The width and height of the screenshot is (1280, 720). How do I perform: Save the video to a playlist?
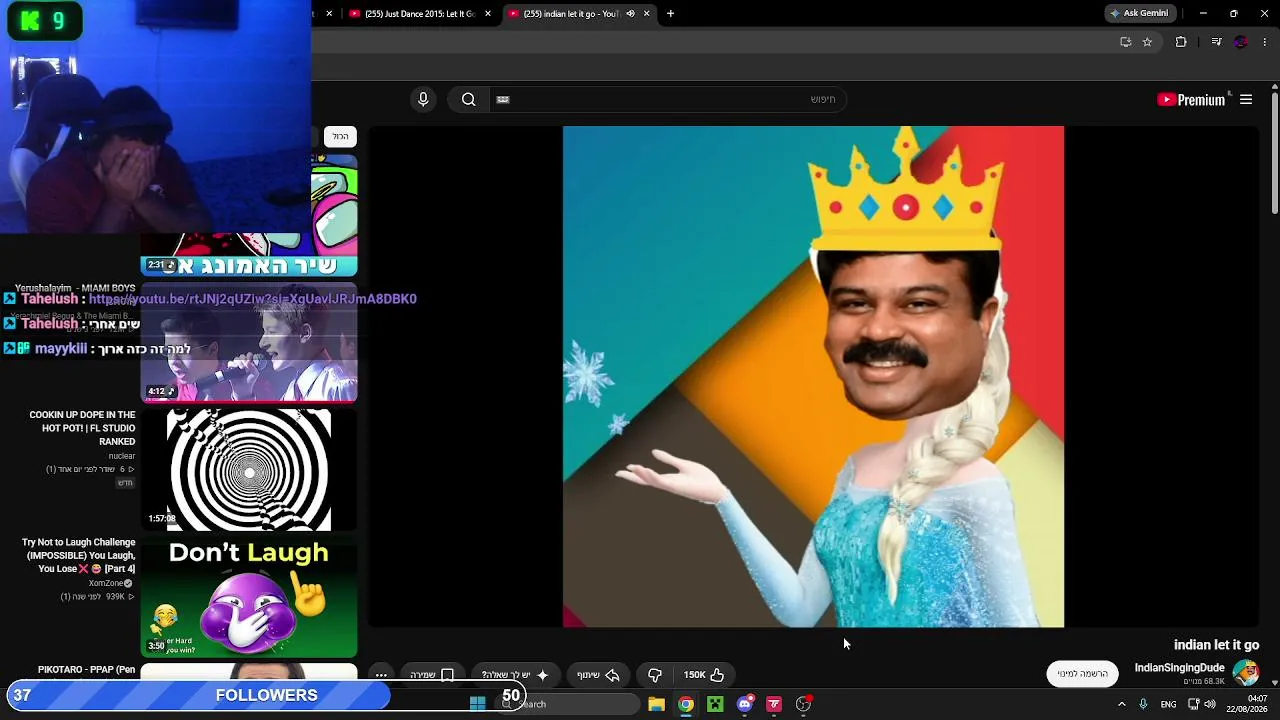tap(432, 675)
